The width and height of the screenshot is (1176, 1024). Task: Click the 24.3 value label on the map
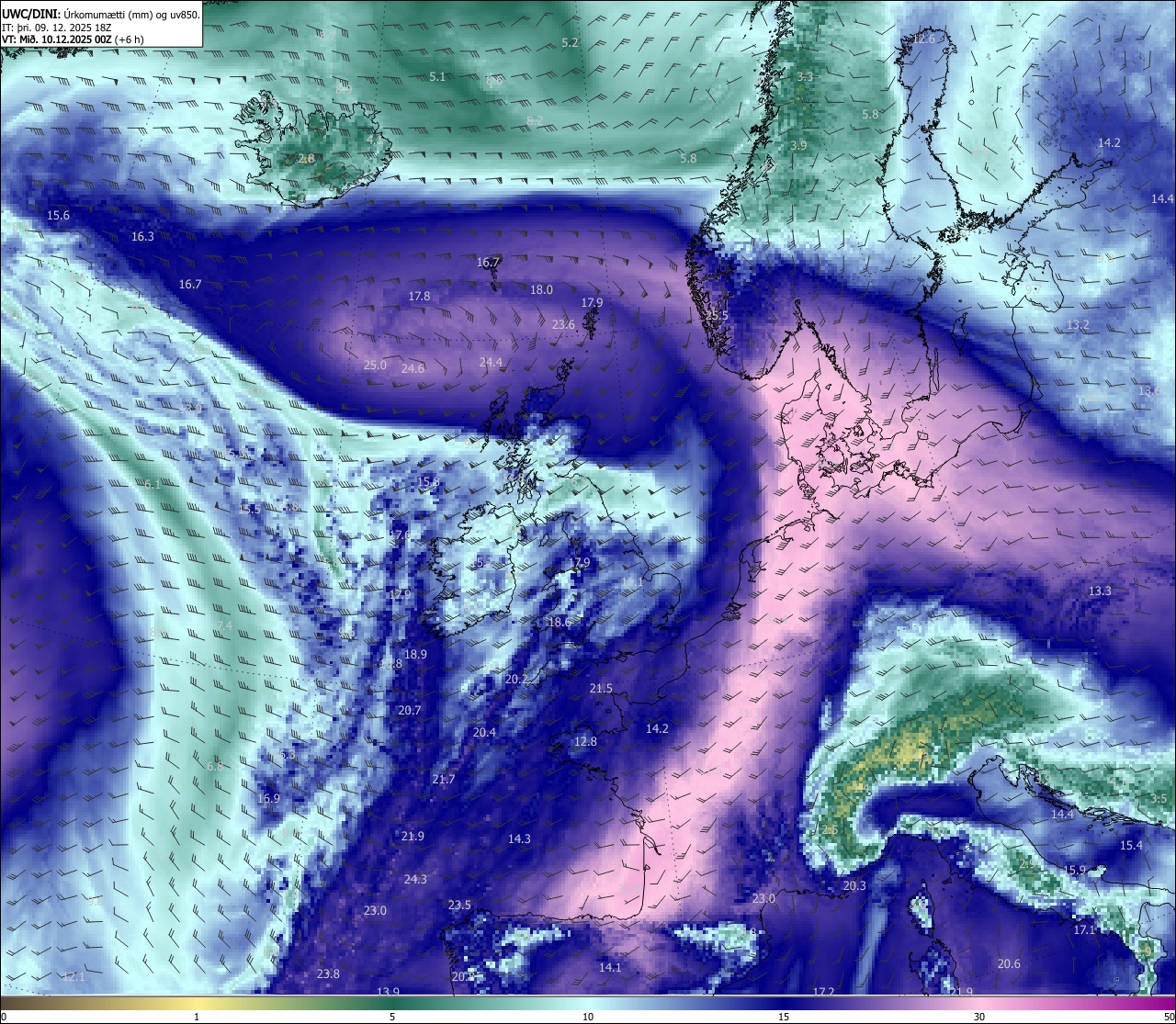(415, 880)
